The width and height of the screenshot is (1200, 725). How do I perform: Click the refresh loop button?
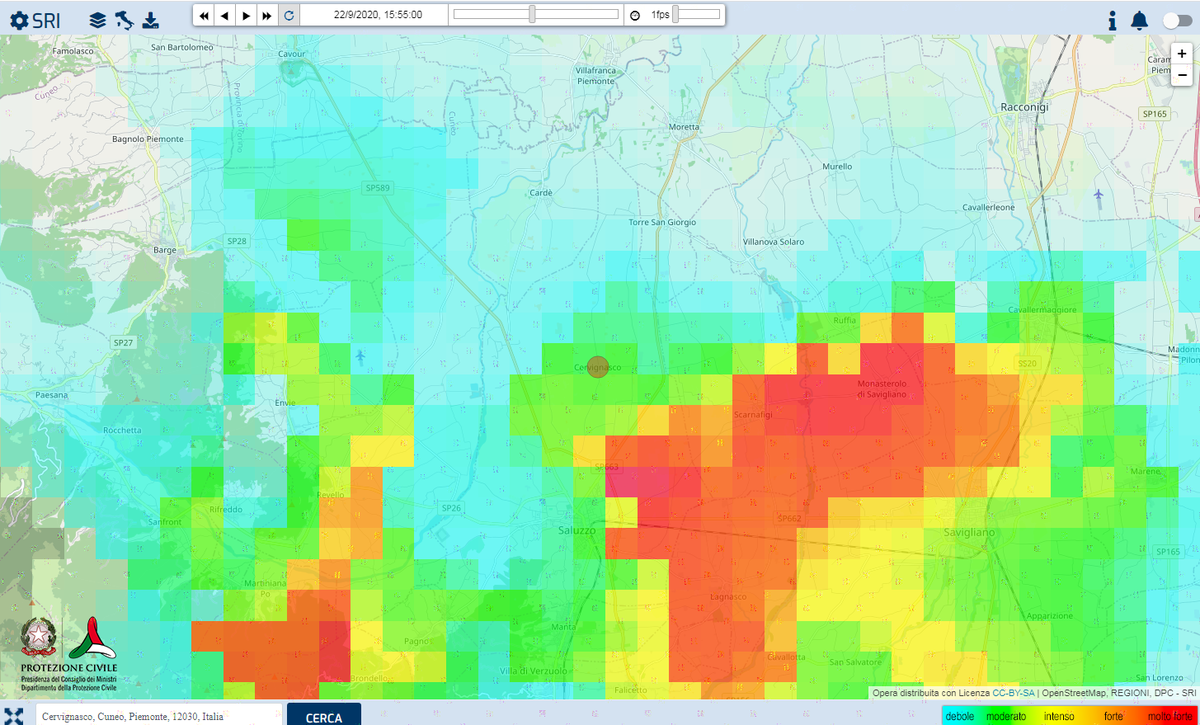(289, 16)
